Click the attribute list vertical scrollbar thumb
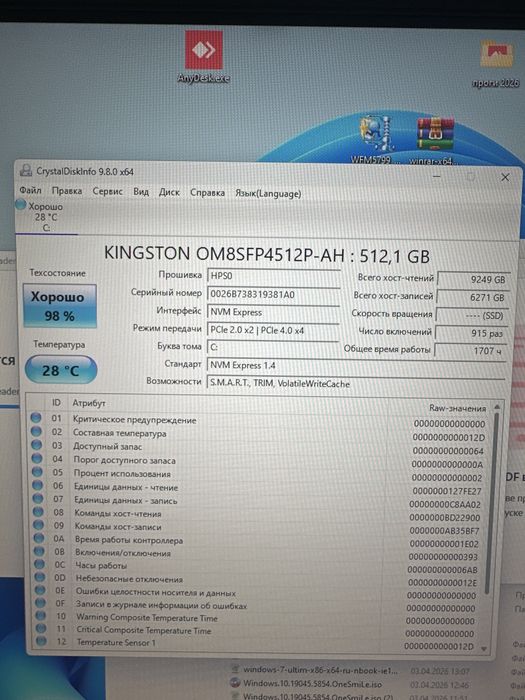The height and width of the screenshot is (700, 525). (490, 504)
